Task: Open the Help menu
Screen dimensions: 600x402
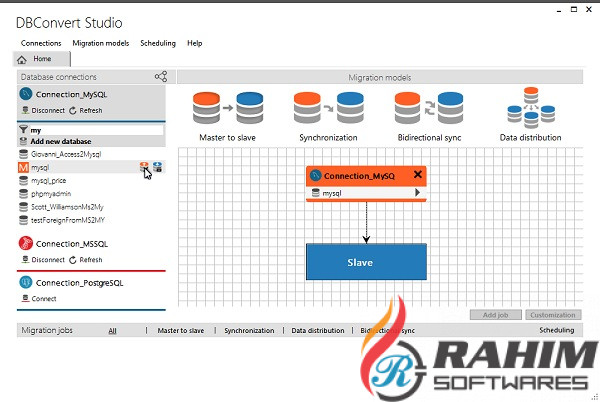Action: point(194,43)
